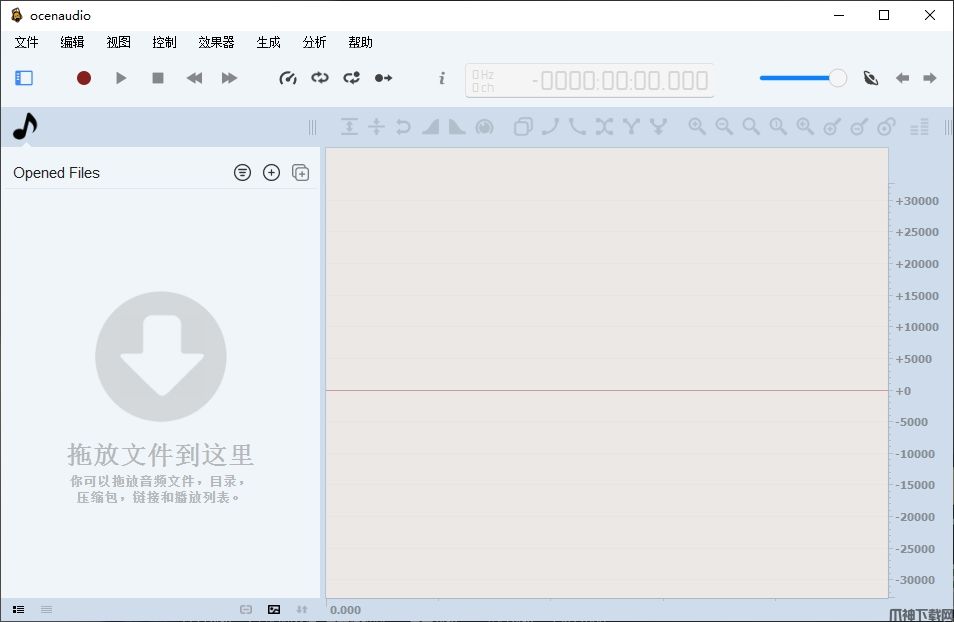Switch file list to detailed list view

(x=18, y=609)
